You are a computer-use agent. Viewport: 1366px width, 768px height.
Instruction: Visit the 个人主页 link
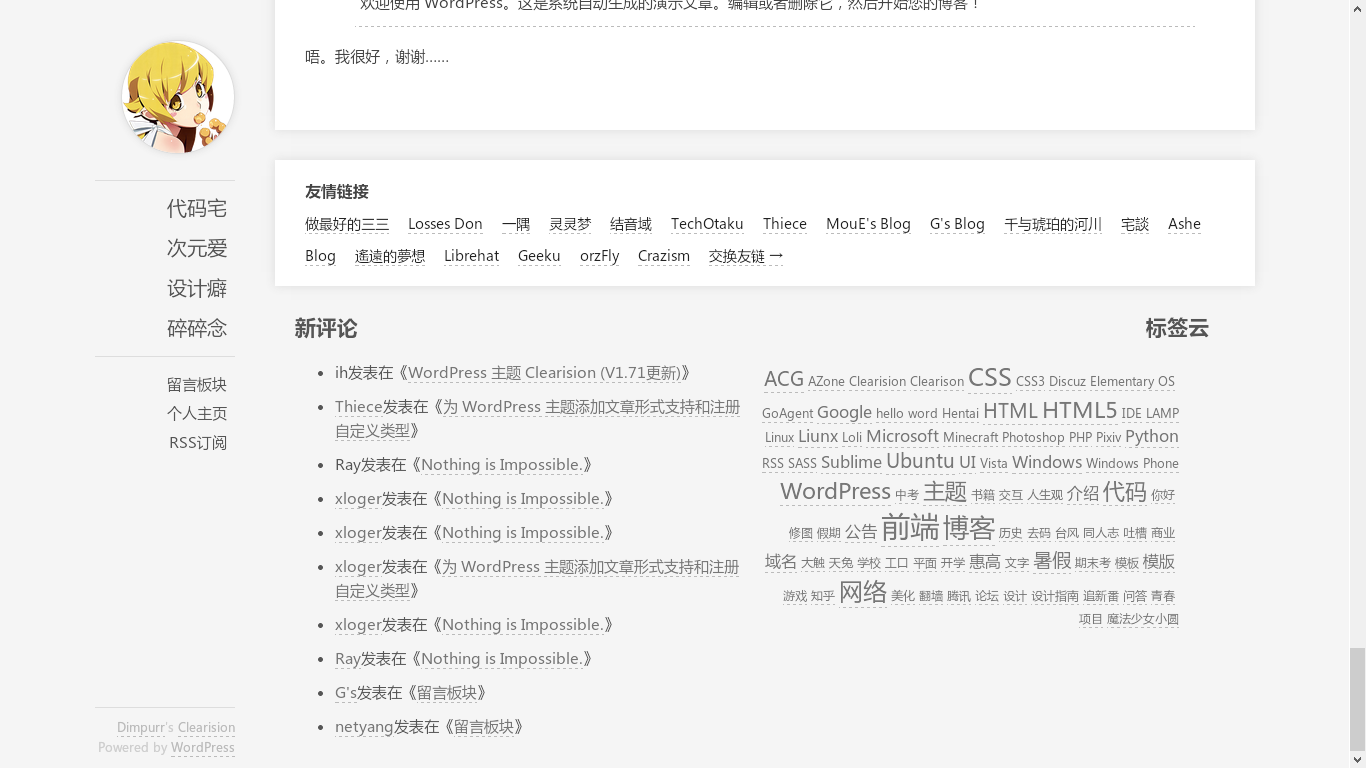(196, 413)
